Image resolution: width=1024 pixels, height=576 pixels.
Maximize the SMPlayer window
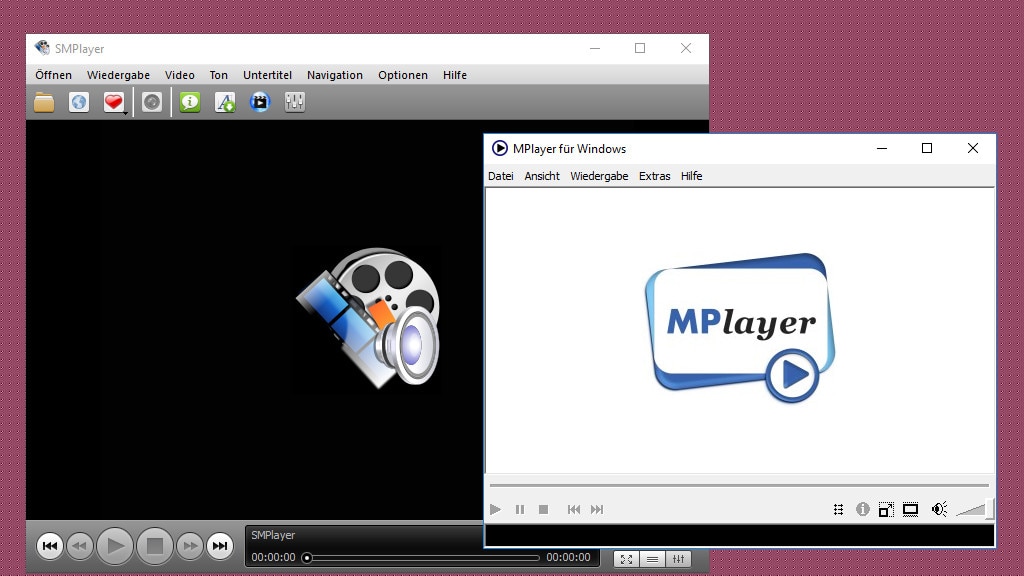coord(640,48)
